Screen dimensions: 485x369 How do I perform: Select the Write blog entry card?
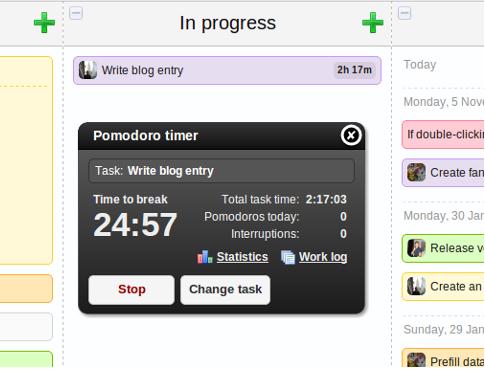[227, 70]
